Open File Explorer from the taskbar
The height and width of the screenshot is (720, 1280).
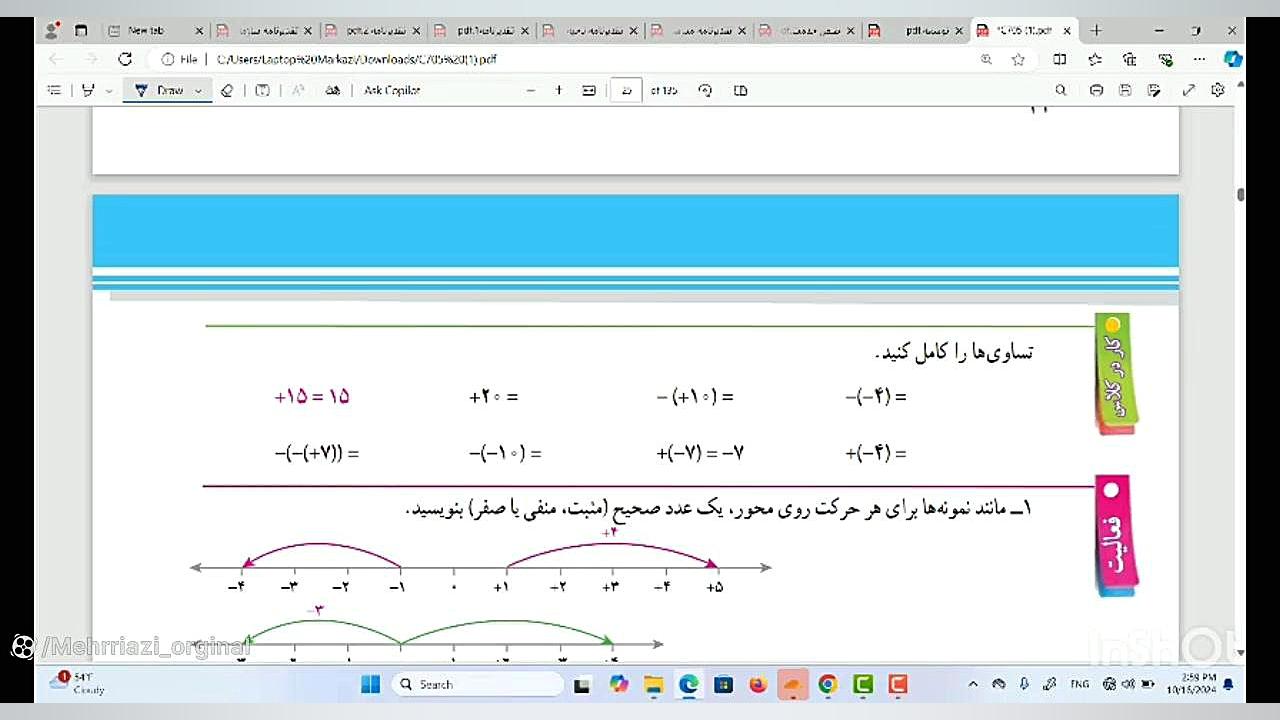(x=654, y=684)
